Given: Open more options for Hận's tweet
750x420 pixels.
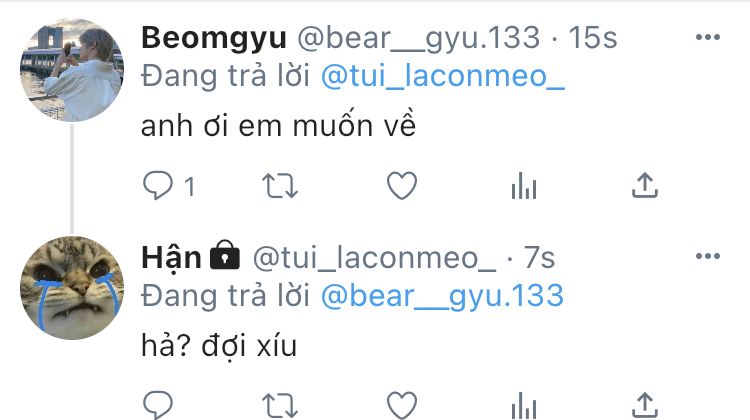Looking at the screenshot, I should (x=708, y=256).
